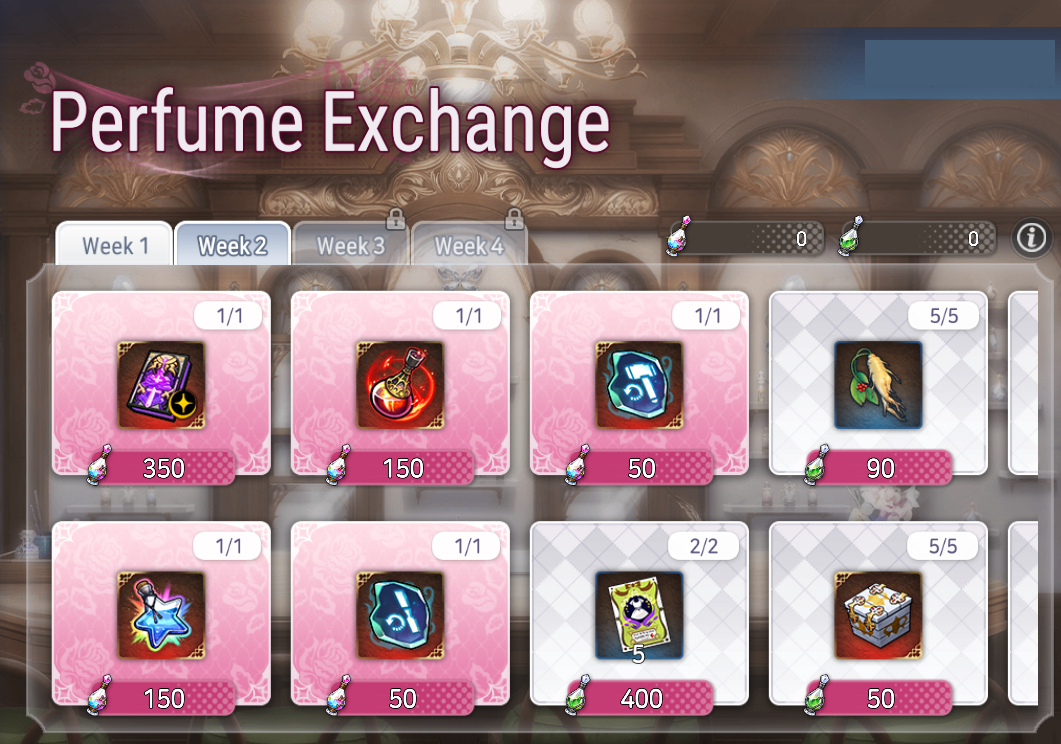Select the blade rune stone item

pyautogui.click(x=400, y=615)
